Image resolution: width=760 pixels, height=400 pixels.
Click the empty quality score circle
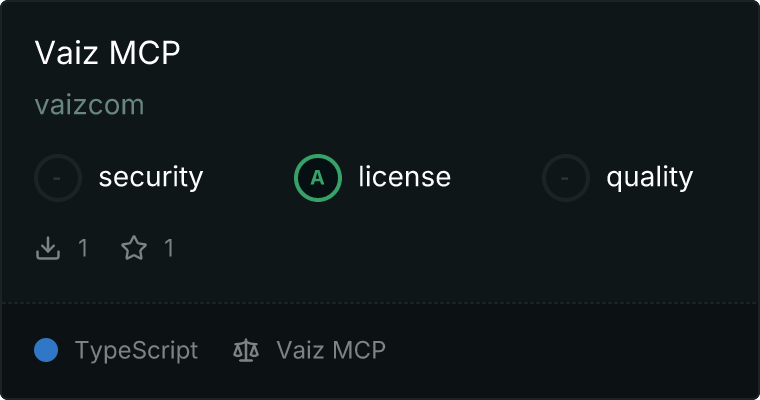pyautogui.click(x=566, y=178)
